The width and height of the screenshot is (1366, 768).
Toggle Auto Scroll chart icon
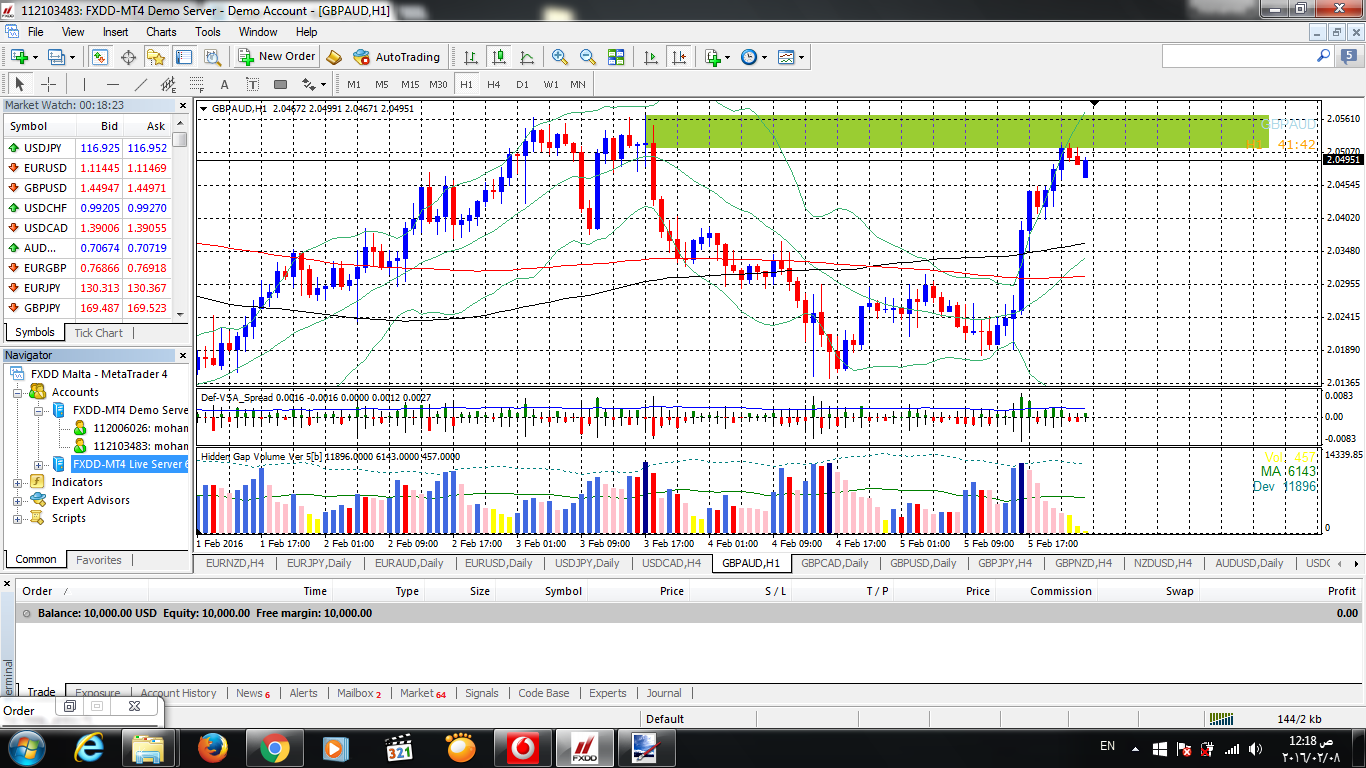coord(651,57)
